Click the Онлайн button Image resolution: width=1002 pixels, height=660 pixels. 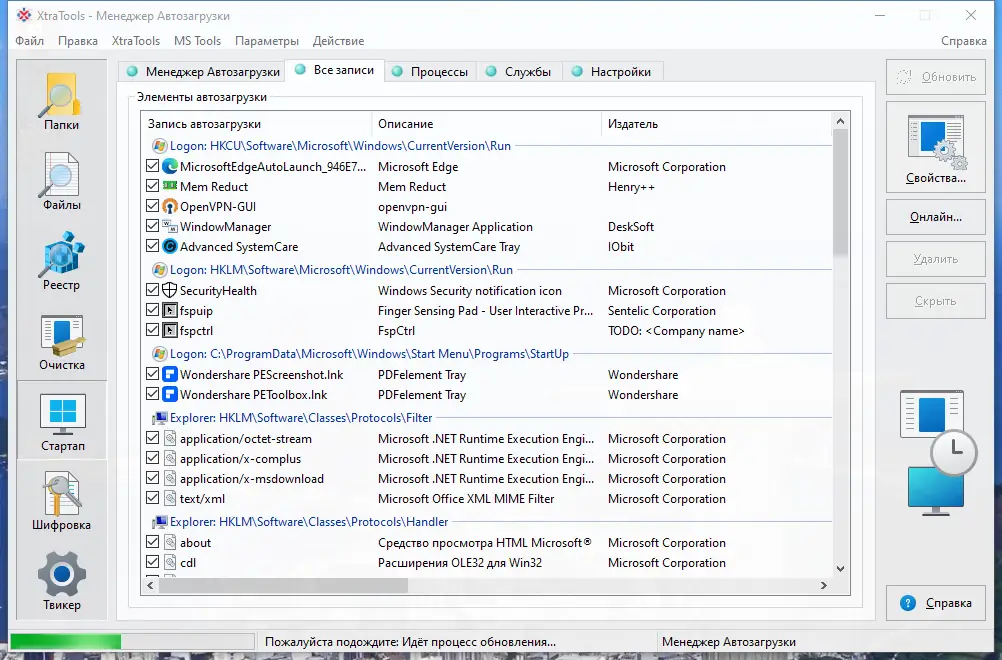click(x=934, y=217)
